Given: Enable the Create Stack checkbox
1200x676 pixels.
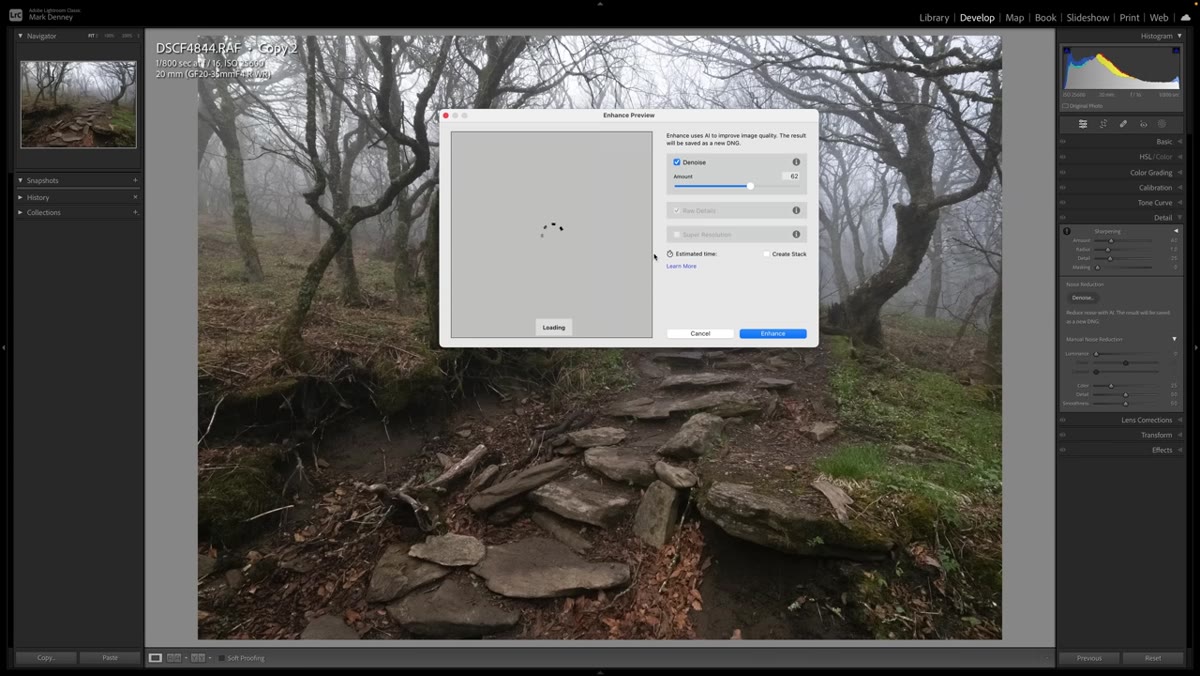Looking at the screenshot, I should (x=767, y=254).
